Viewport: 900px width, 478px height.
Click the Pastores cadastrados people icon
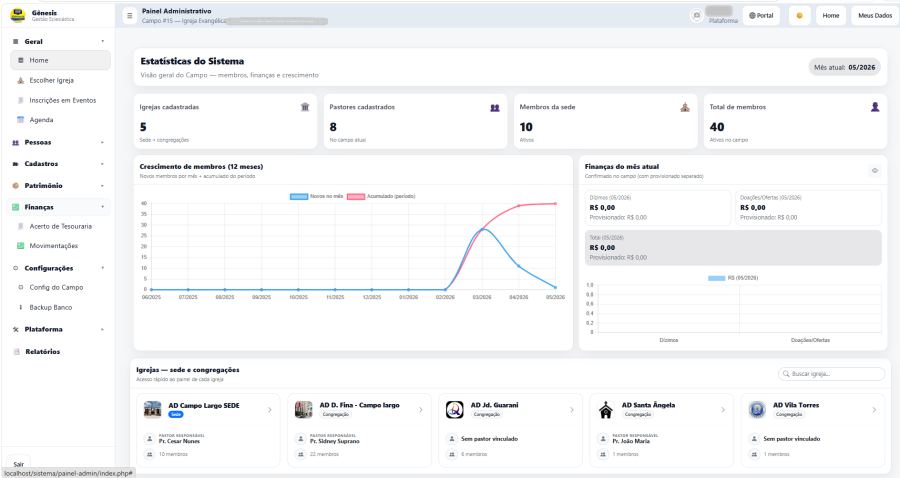pos(495,107)
